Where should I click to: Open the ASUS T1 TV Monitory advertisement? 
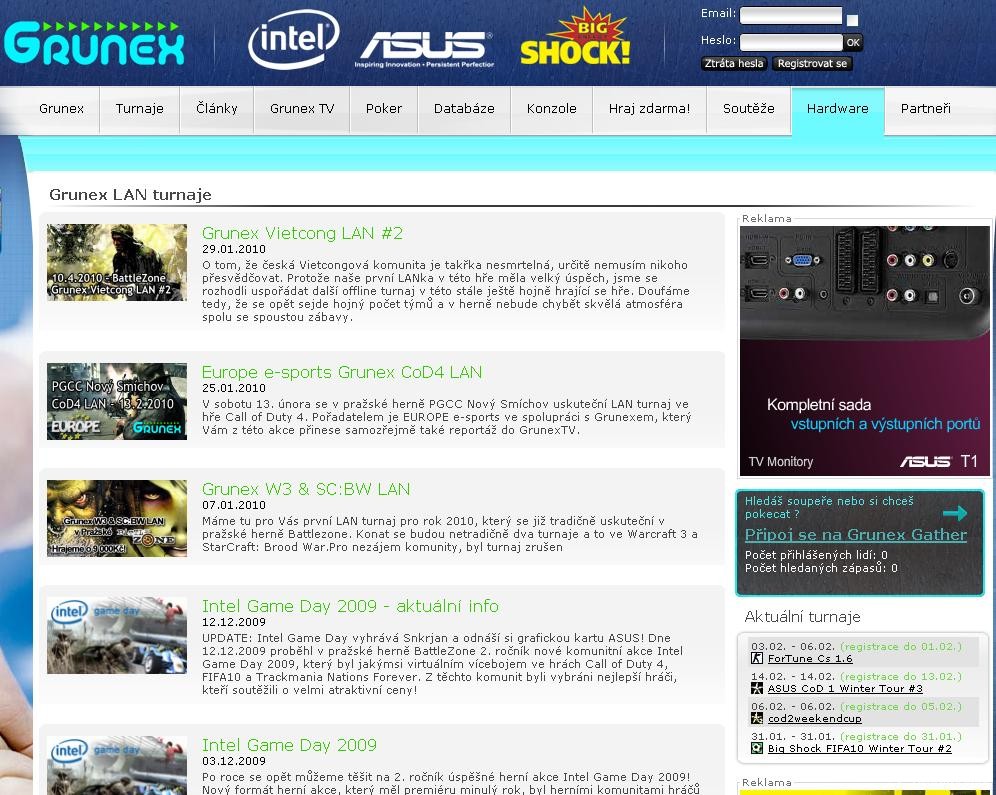(x=865, y=351)
